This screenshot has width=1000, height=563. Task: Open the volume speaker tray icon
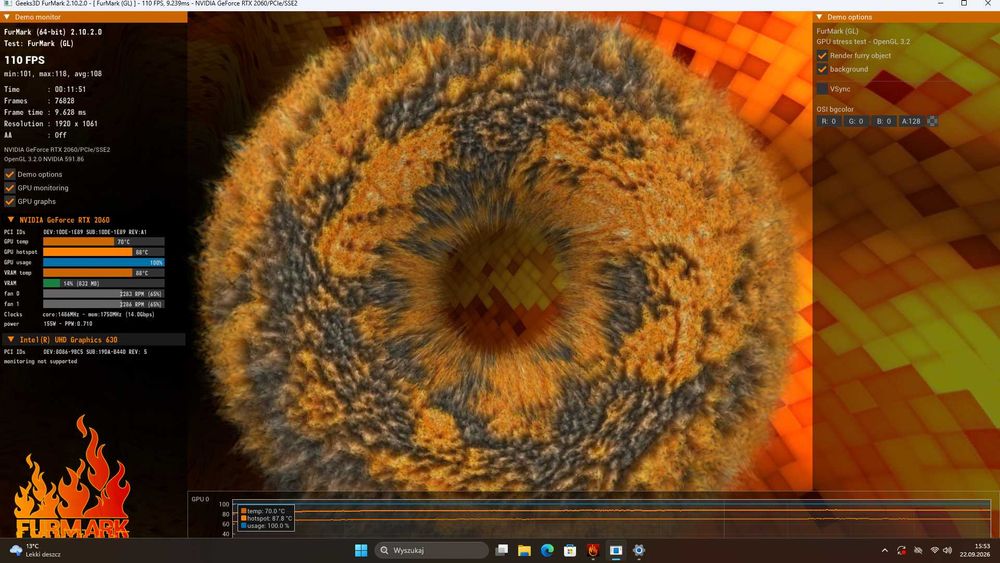click(x=948, y=550)
